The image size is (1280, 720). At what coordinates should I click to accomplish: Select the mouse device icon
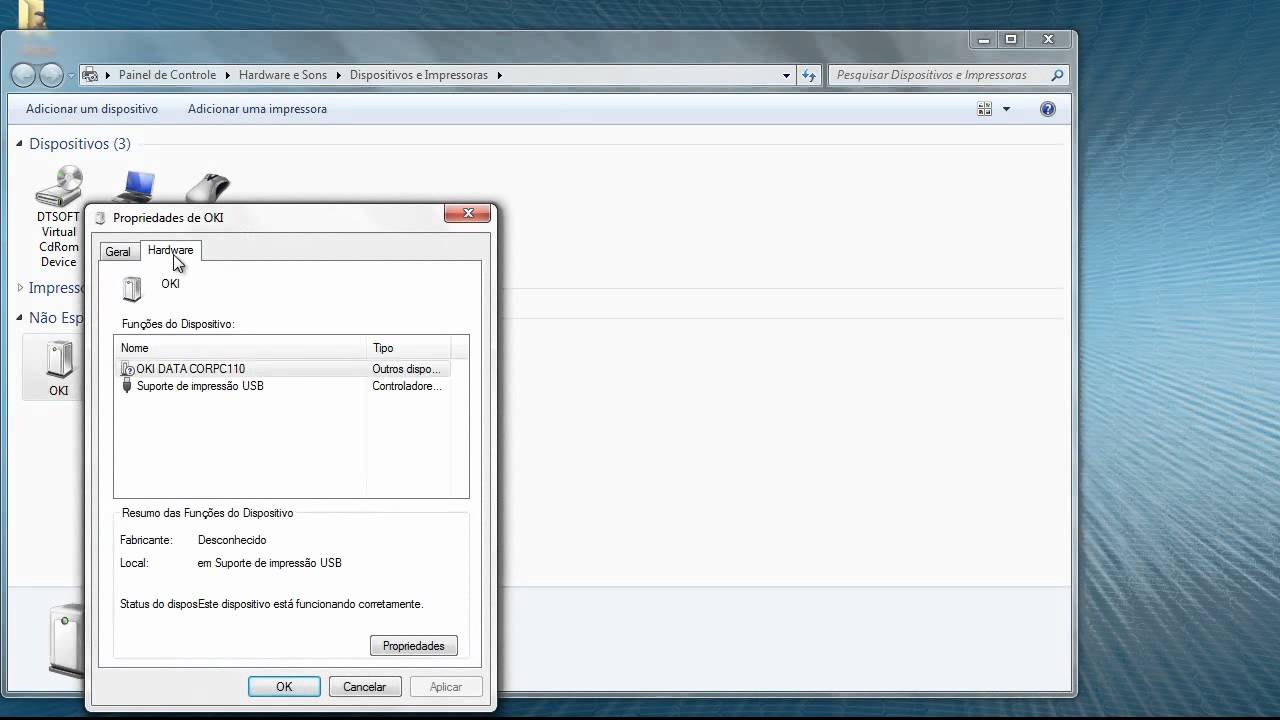[208, 187]
